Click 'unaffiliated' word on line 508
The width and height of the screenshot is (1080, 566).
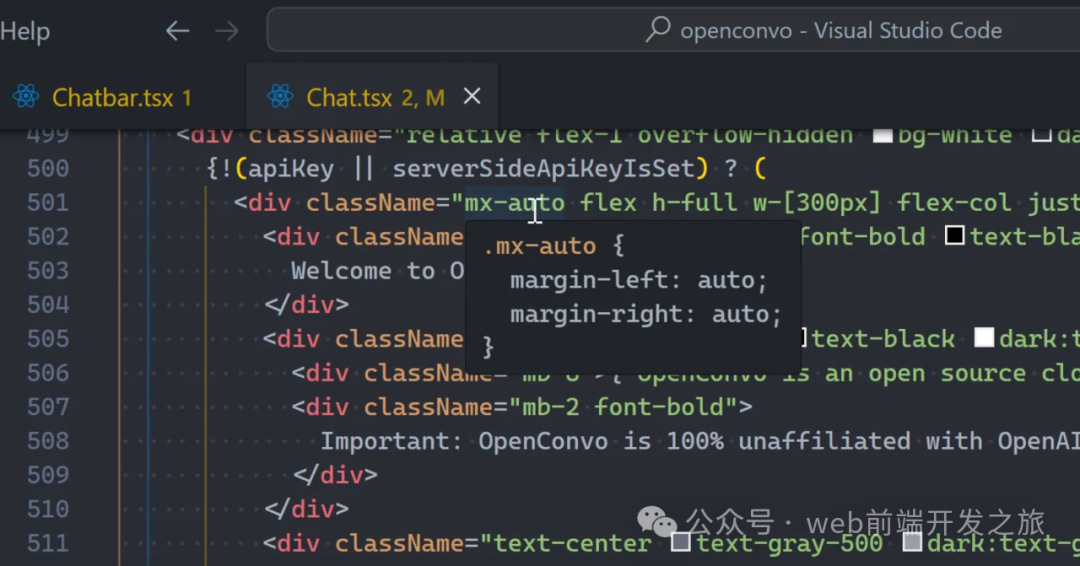click(824, 441)
